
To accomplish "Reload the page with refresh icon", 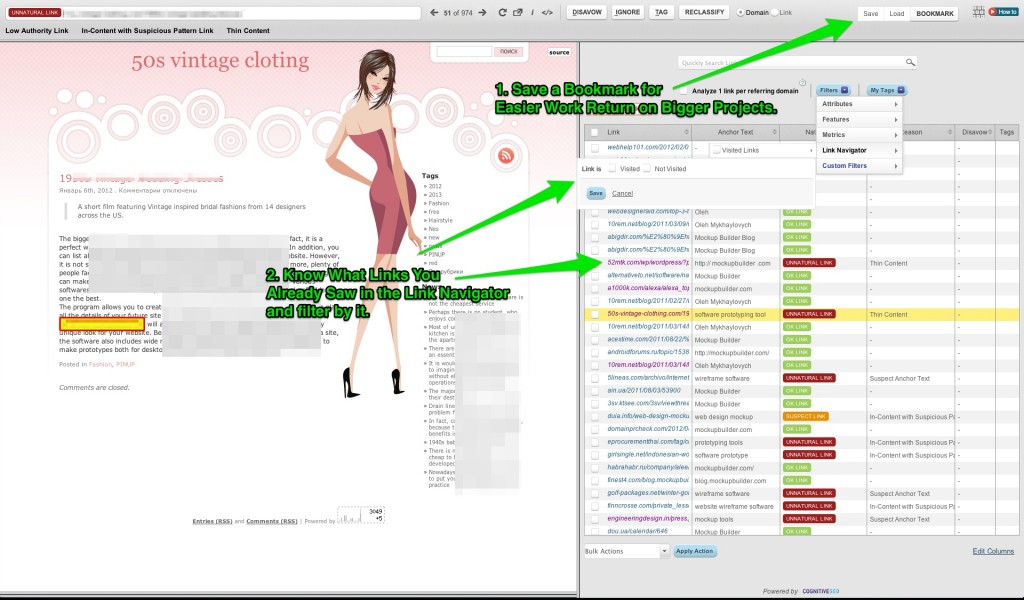I will point(502,12).
